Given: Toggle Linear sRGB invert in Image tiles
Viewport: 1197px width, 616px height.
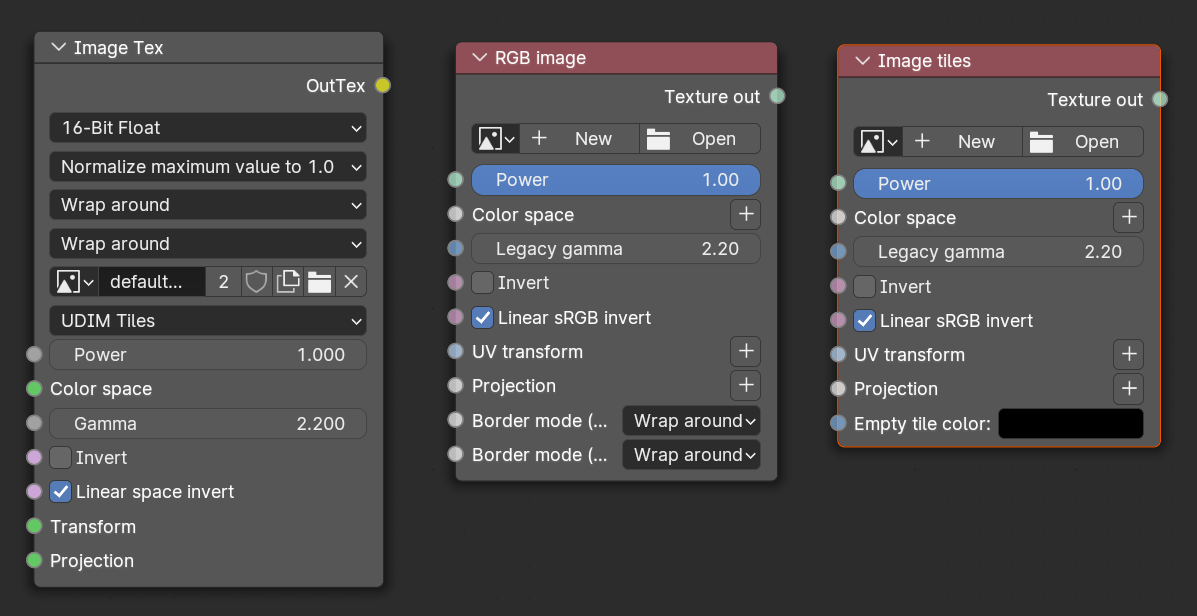Looking at the screenshot, I should [x=864, y=321].
